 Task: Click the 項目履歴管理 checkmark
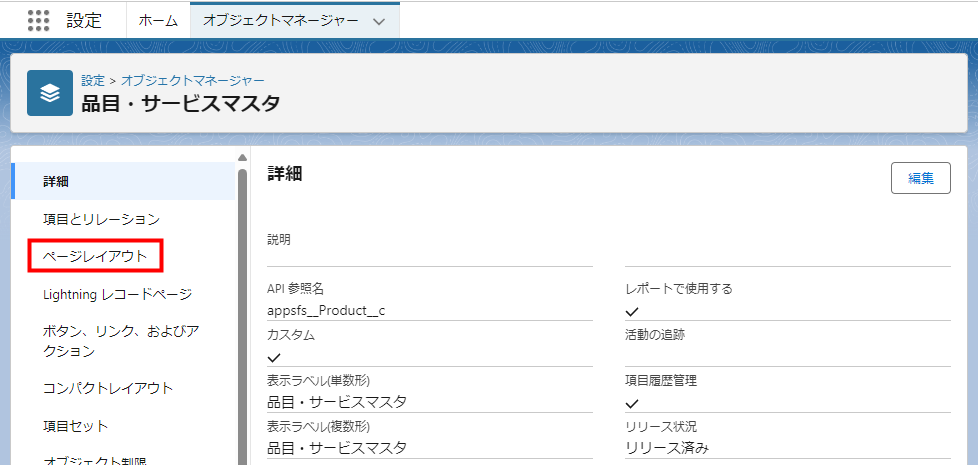click(x=632, y=403)
